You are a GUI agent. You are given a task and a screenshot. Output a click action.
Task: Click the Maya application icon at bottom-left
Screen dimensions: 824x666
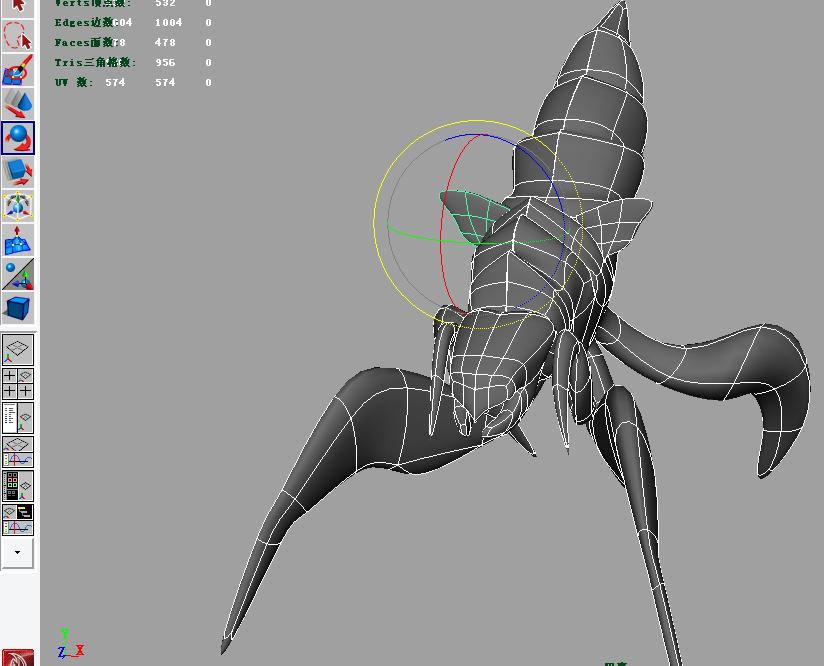(x=18, y=657)
